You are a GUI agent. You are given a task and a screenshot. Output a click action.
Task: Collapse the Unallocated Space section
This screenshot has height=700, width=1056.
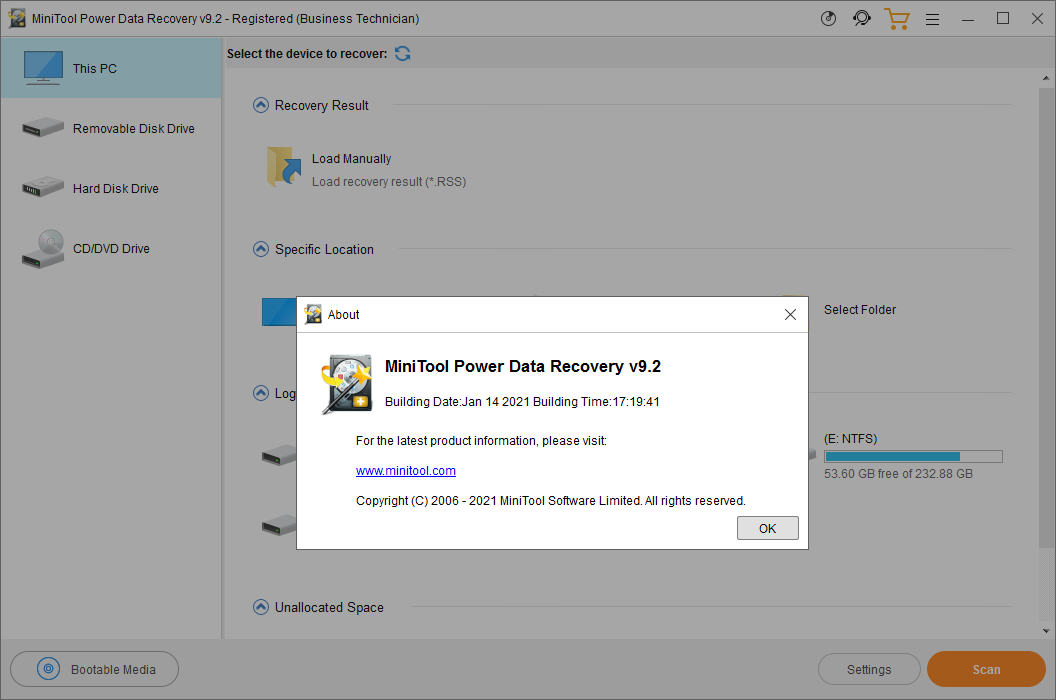tap(261, 607)
